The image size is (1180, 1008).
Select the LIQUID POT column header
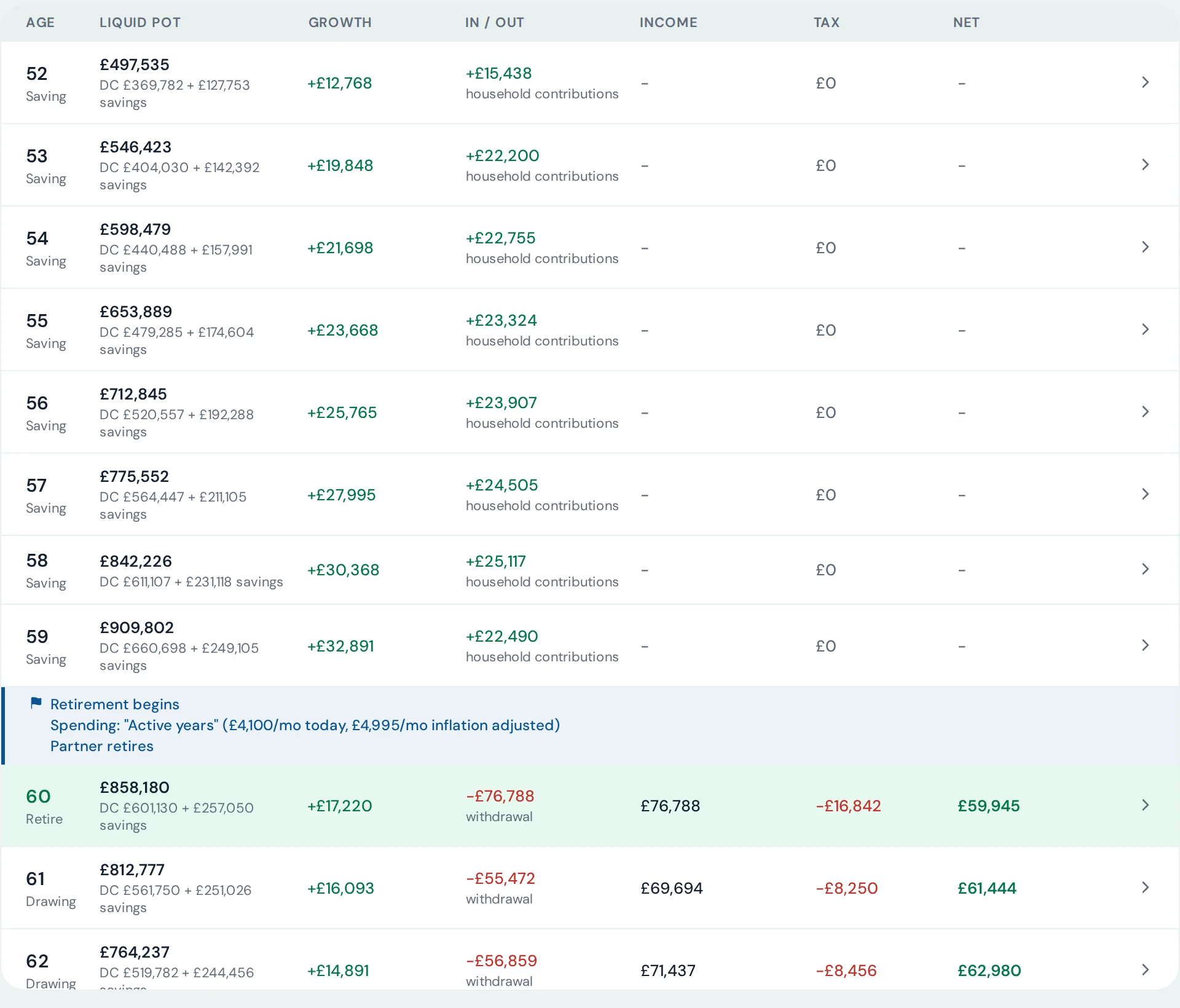pos(140,23)
